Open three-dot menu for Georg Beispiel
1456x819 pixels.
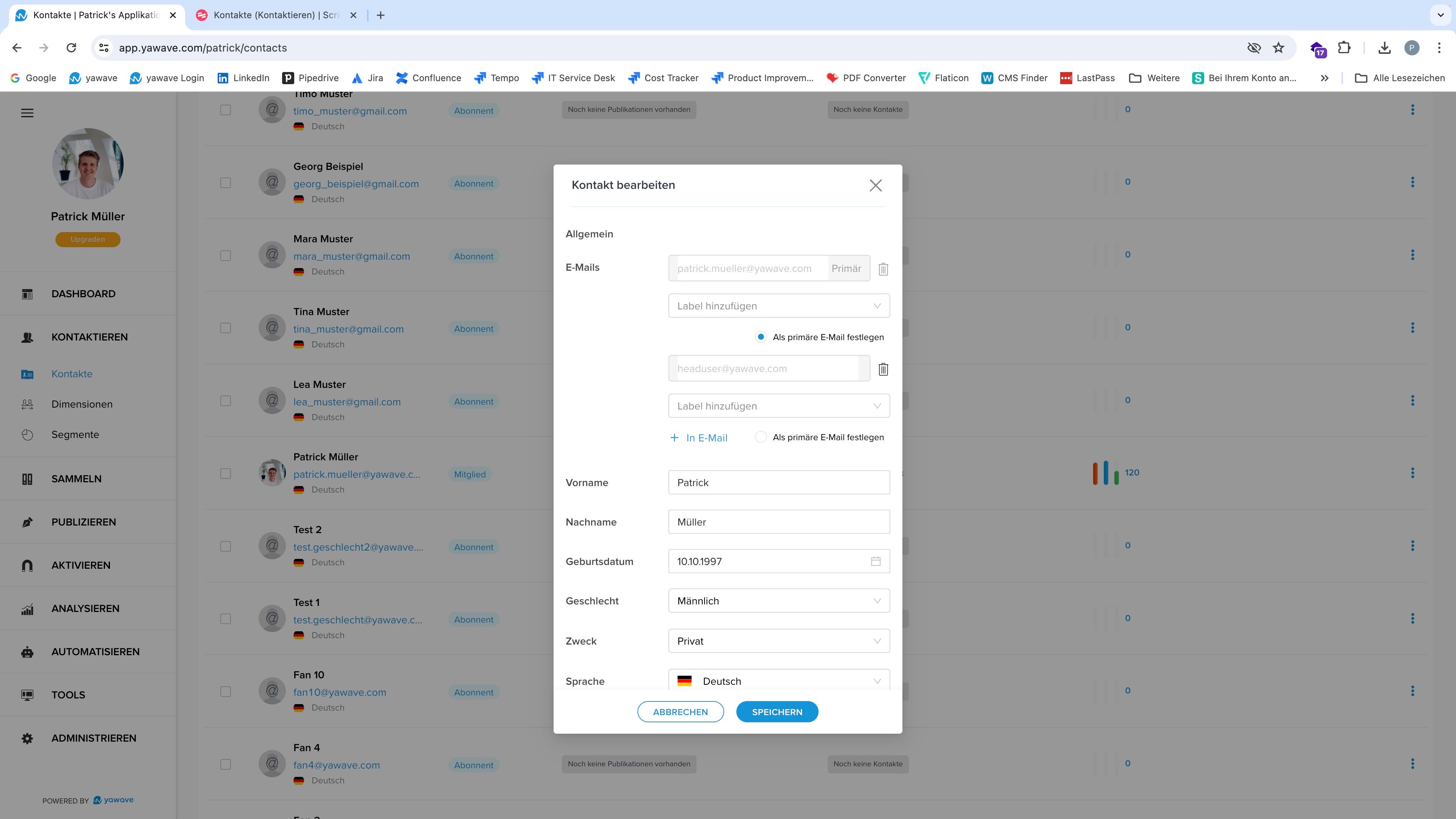(x=1412, y=182)
